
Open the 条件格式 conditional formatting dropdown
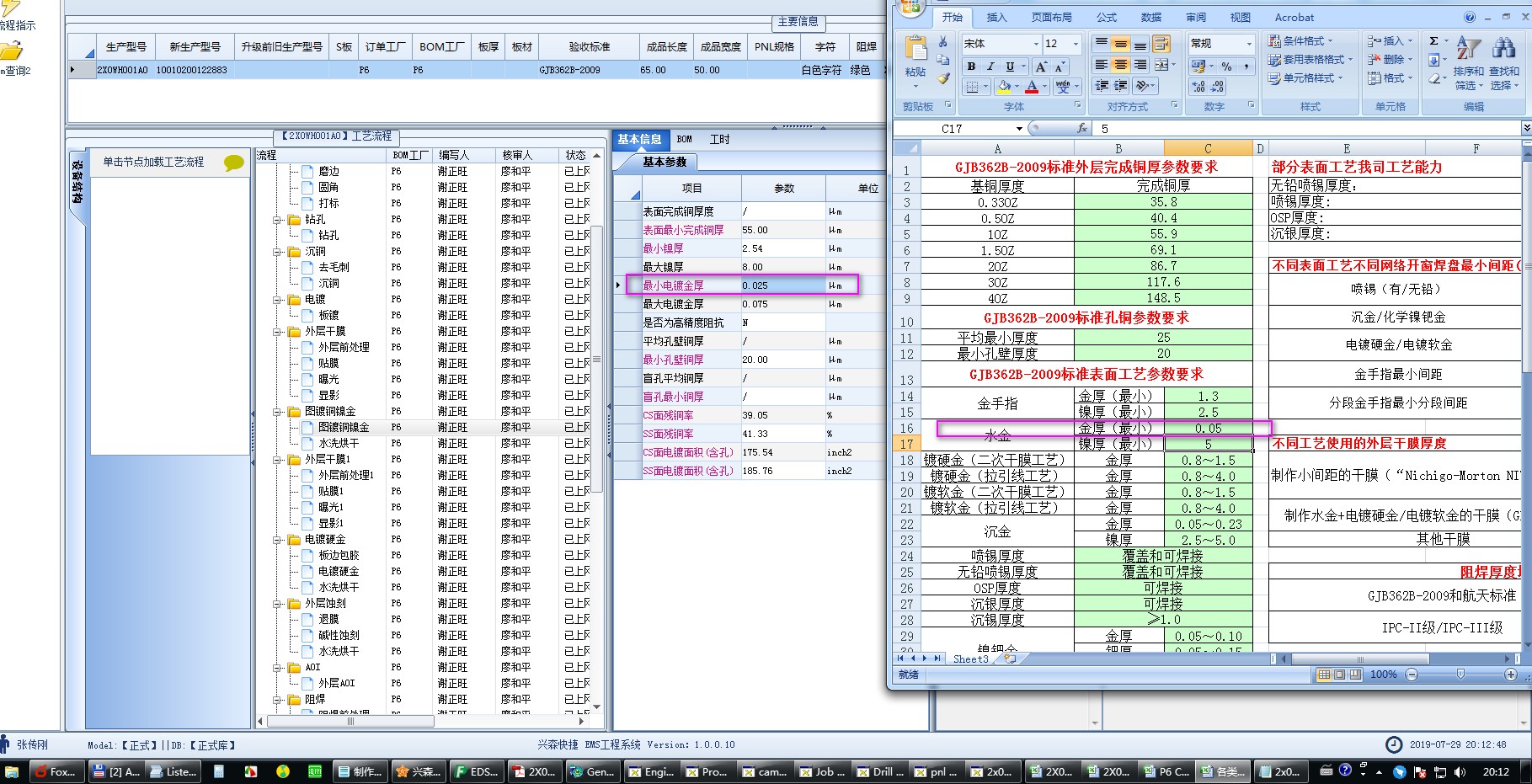1302,41
